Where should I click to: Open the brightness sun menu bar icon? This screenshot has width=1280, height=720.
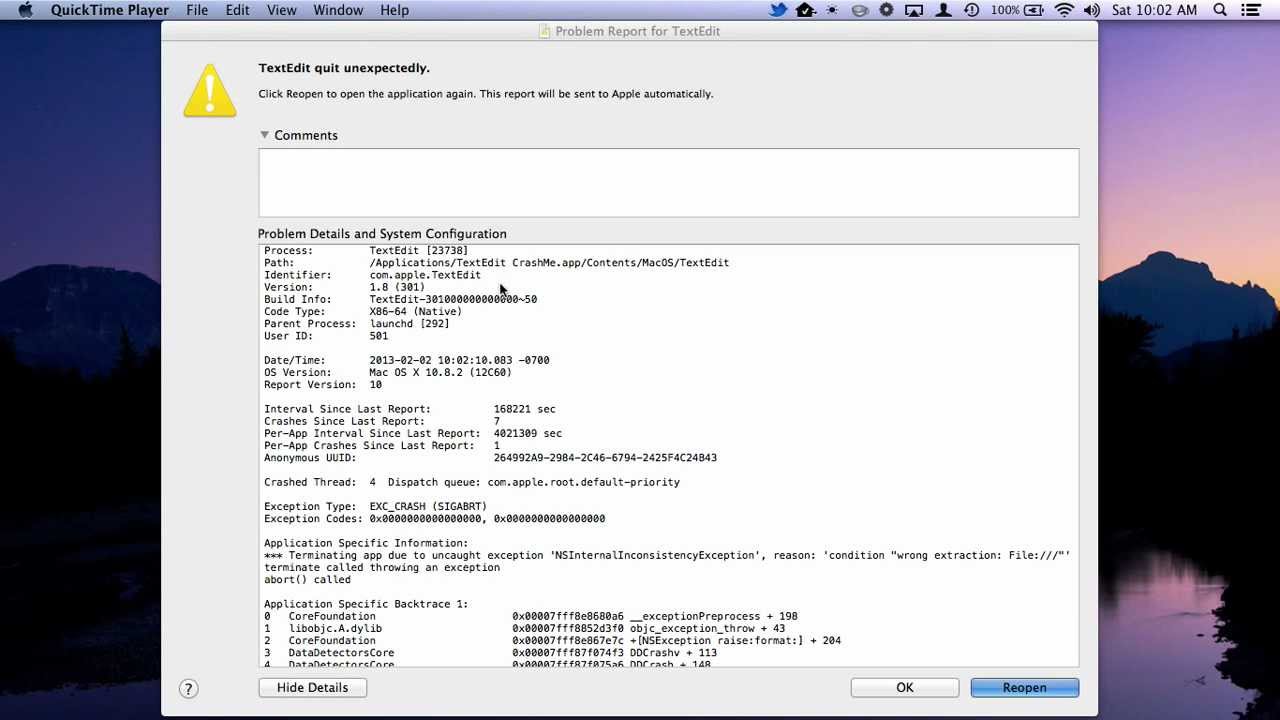click(832, 10)
